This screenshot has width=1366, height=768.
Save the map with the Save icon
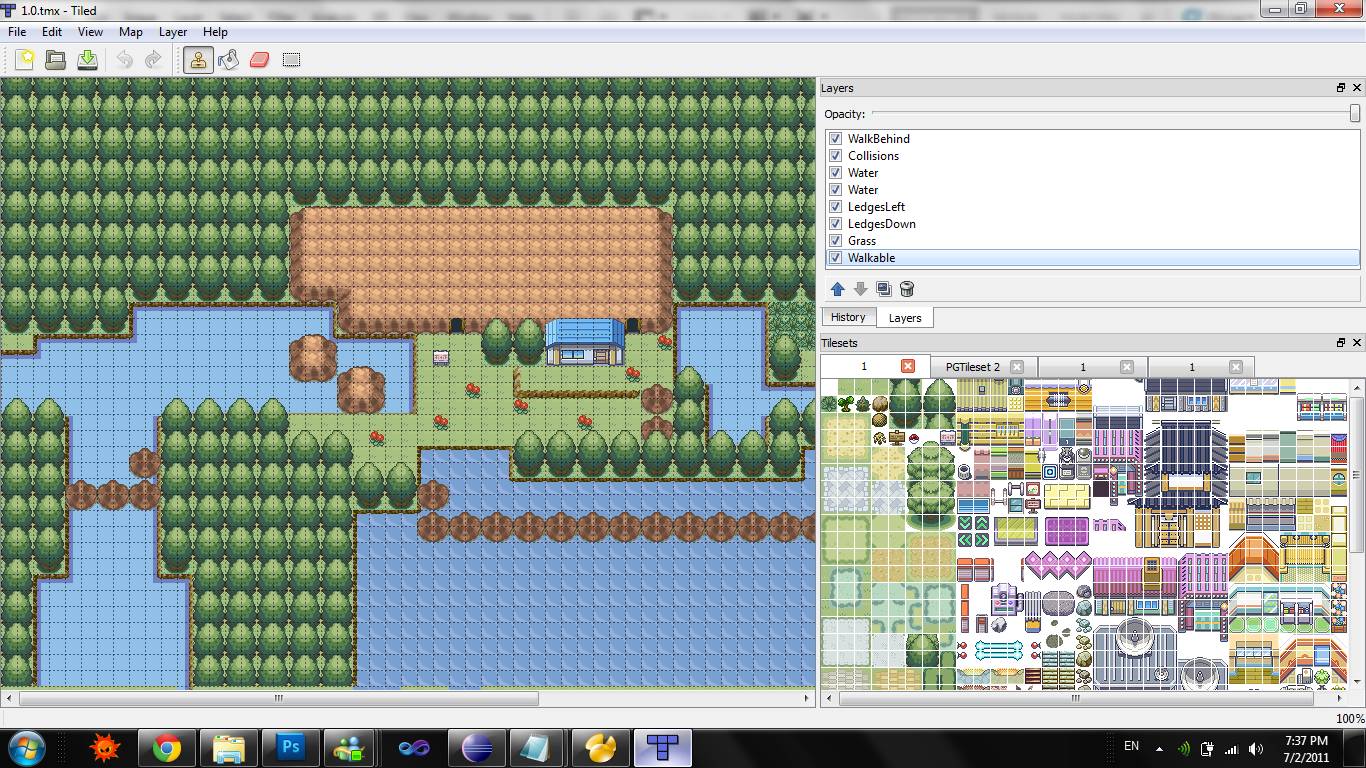(x=87, y=60)
